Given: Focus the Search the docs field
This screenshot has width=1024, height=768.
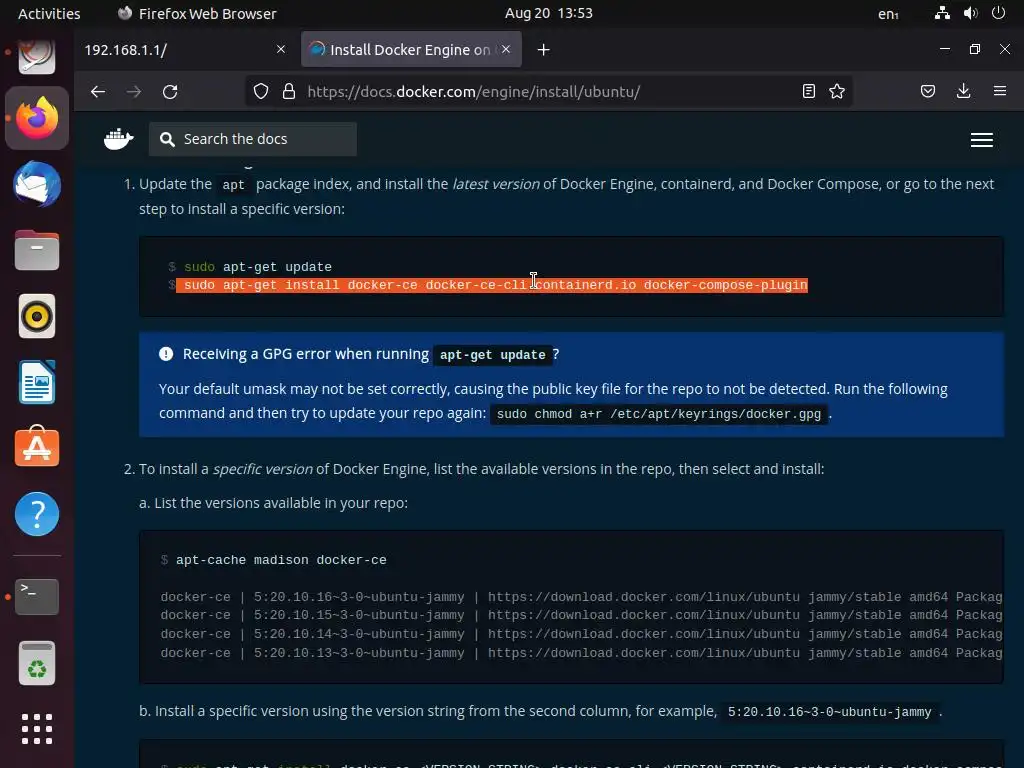Looking at the screenshot, I should tap(253, 139).
